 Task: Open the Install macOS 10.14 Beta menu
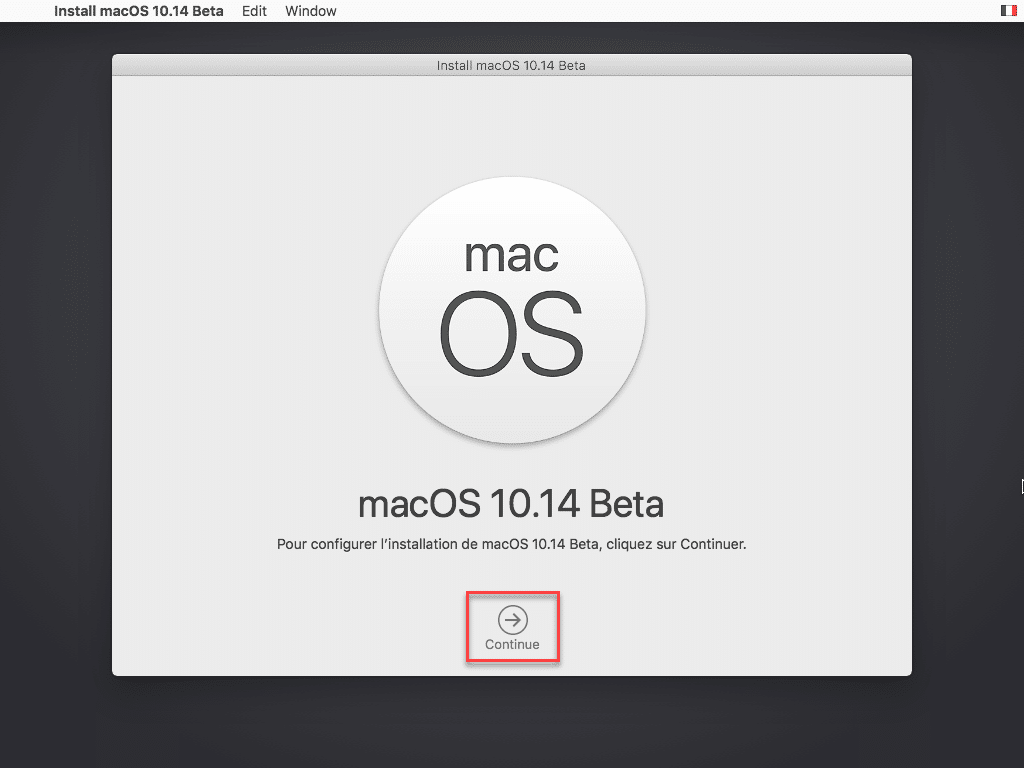tap(138, 11)
